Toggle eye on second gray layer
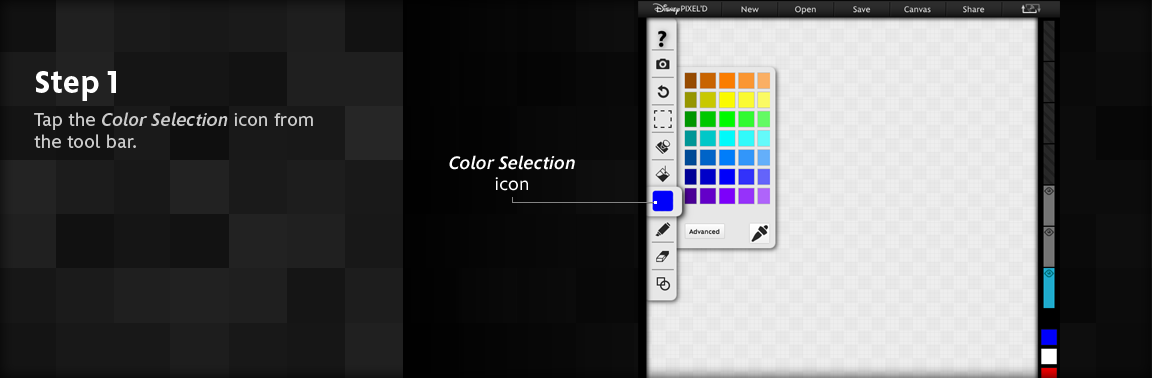The width and height of the screenshot is (1152, 378). pyautogui.click(x=1049, y=232)
